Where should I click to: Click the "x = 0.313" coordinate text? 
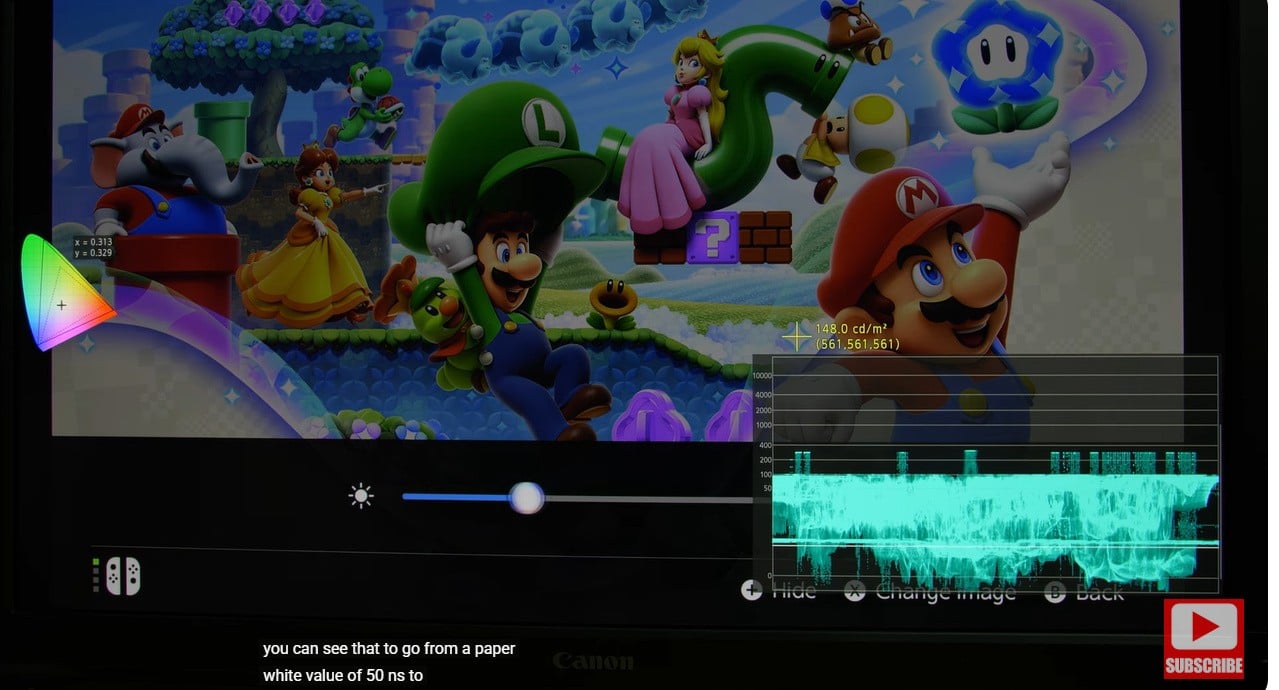click(x=93, y=242)
